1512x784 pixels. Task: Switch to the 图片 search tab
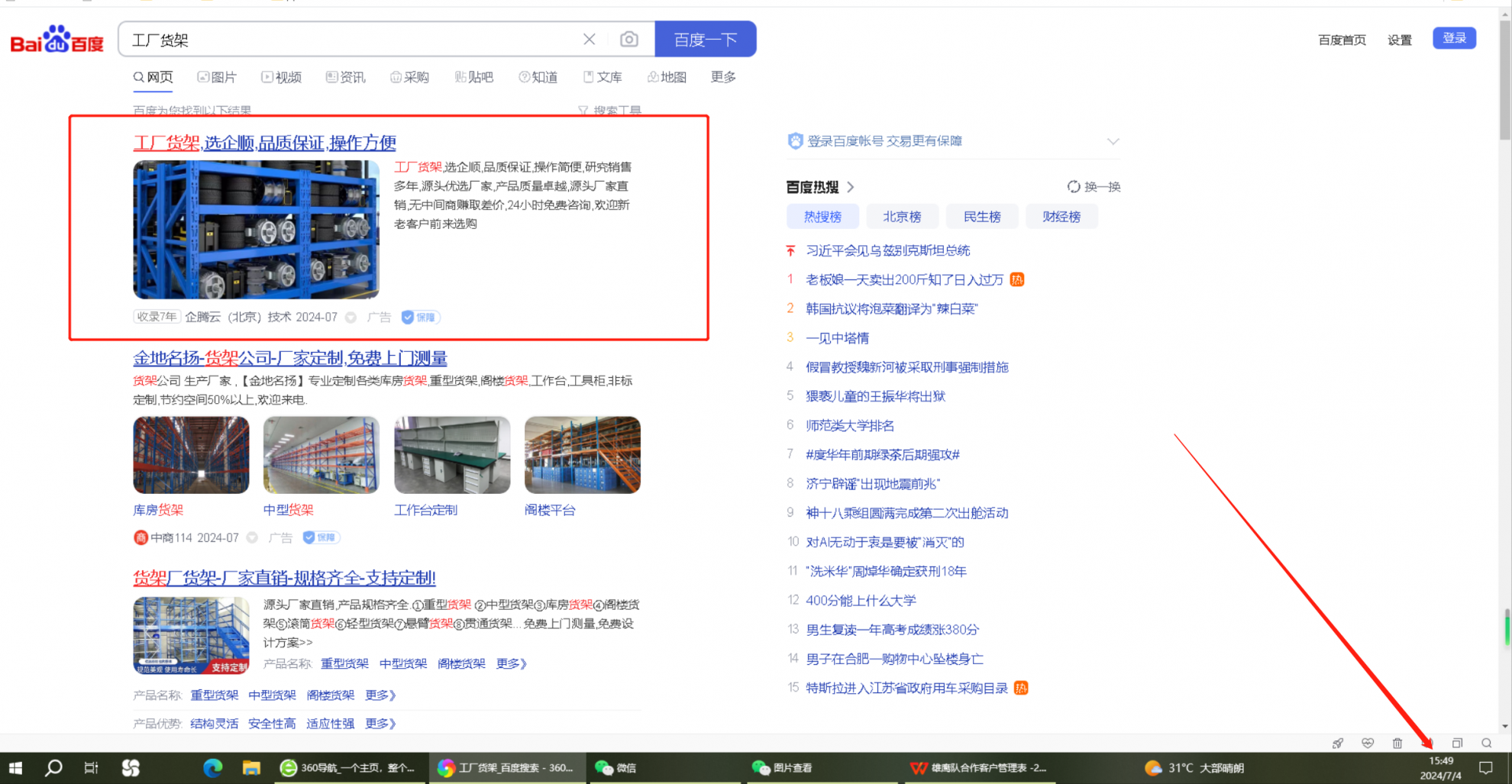pos(217,77)
